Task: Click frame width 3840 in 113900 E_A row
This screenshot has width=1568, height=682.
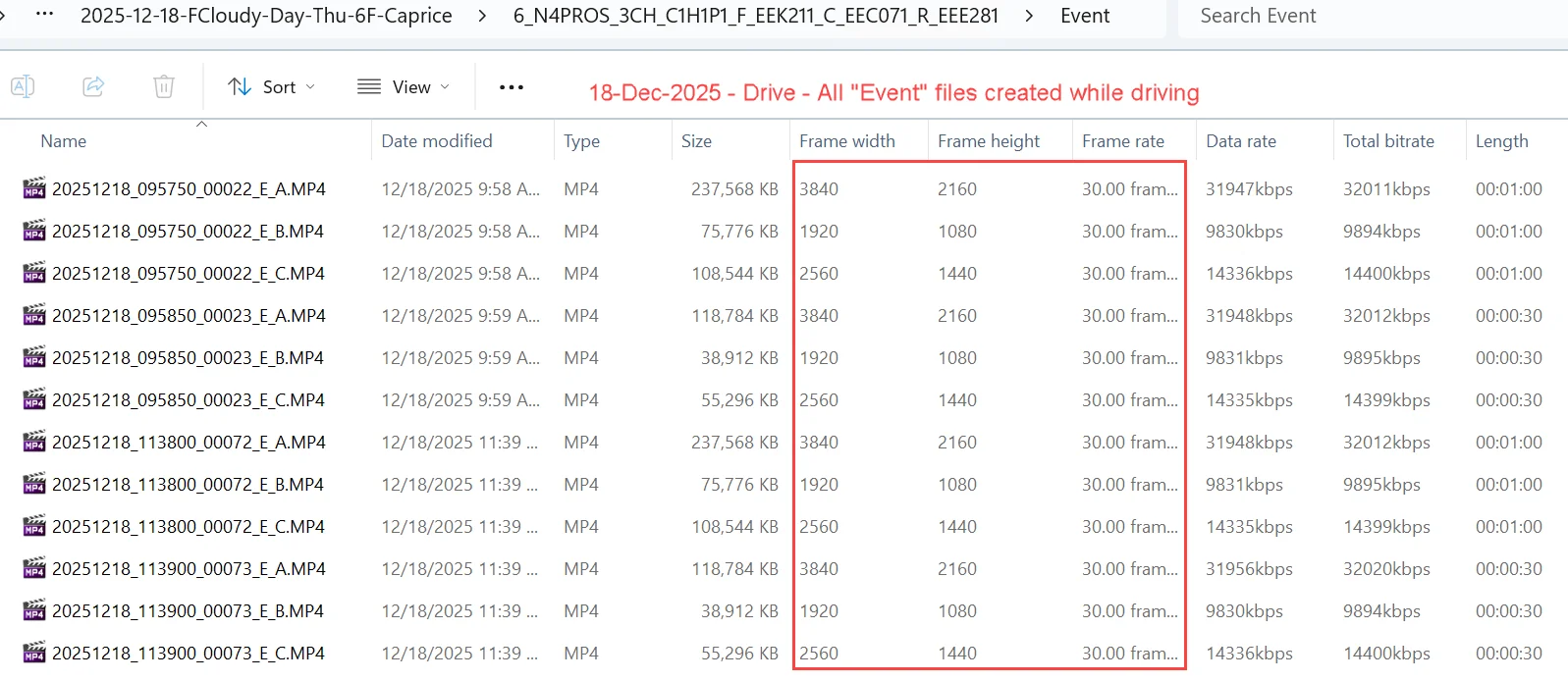Action: pyautogui.click(x=819, y=569)
